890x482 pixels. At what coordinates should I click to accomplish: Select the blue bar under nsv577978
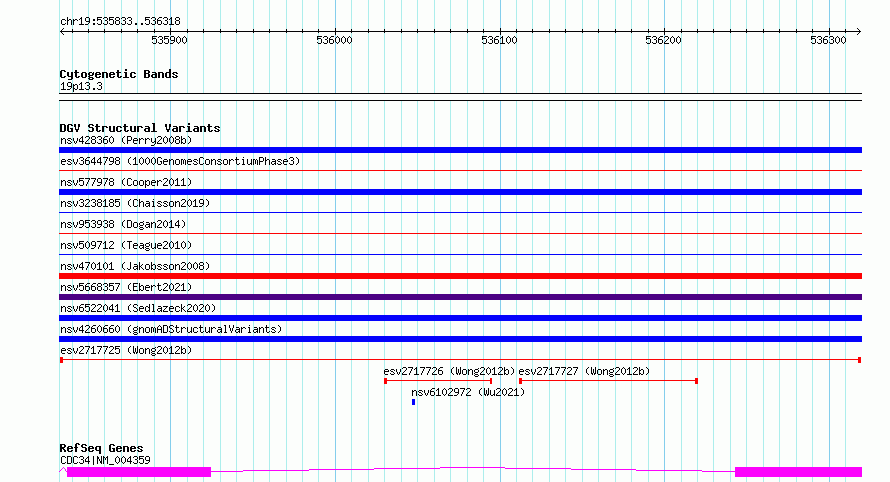pyautogui.click(x=460, y=192)
